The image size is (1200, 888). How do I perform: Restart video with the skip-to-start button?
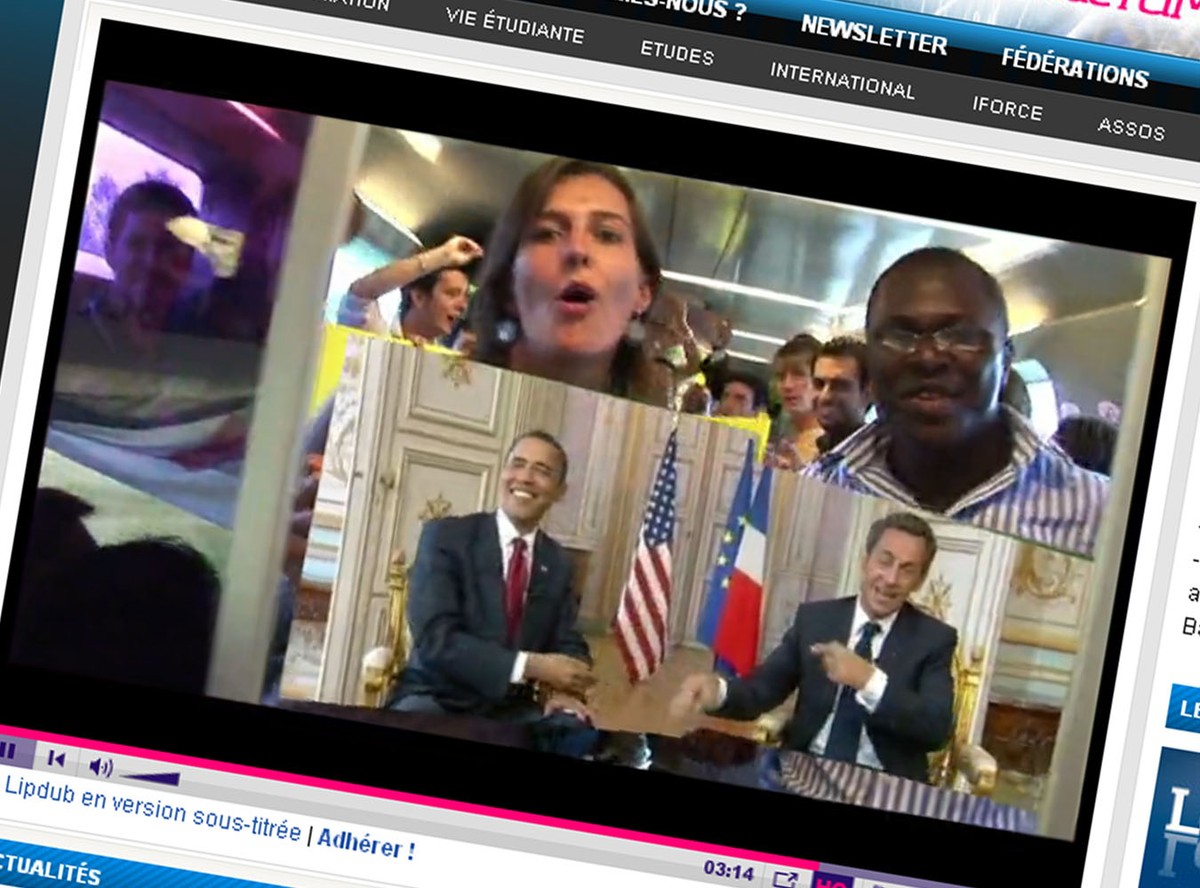point(56,758)
